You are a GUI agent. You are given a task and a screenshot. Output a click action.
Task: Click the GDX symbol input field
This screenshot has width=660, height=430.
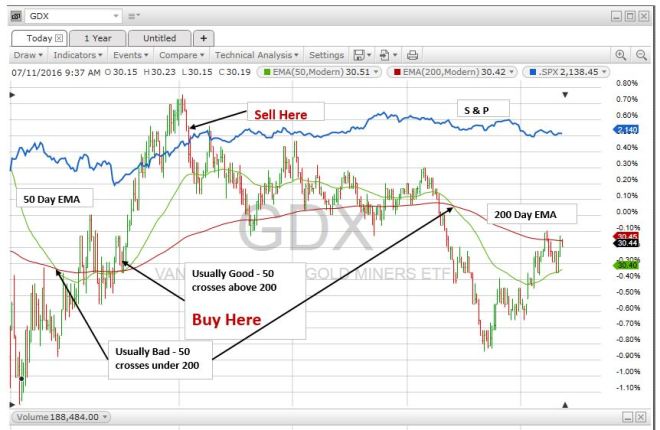coord(73,16)
